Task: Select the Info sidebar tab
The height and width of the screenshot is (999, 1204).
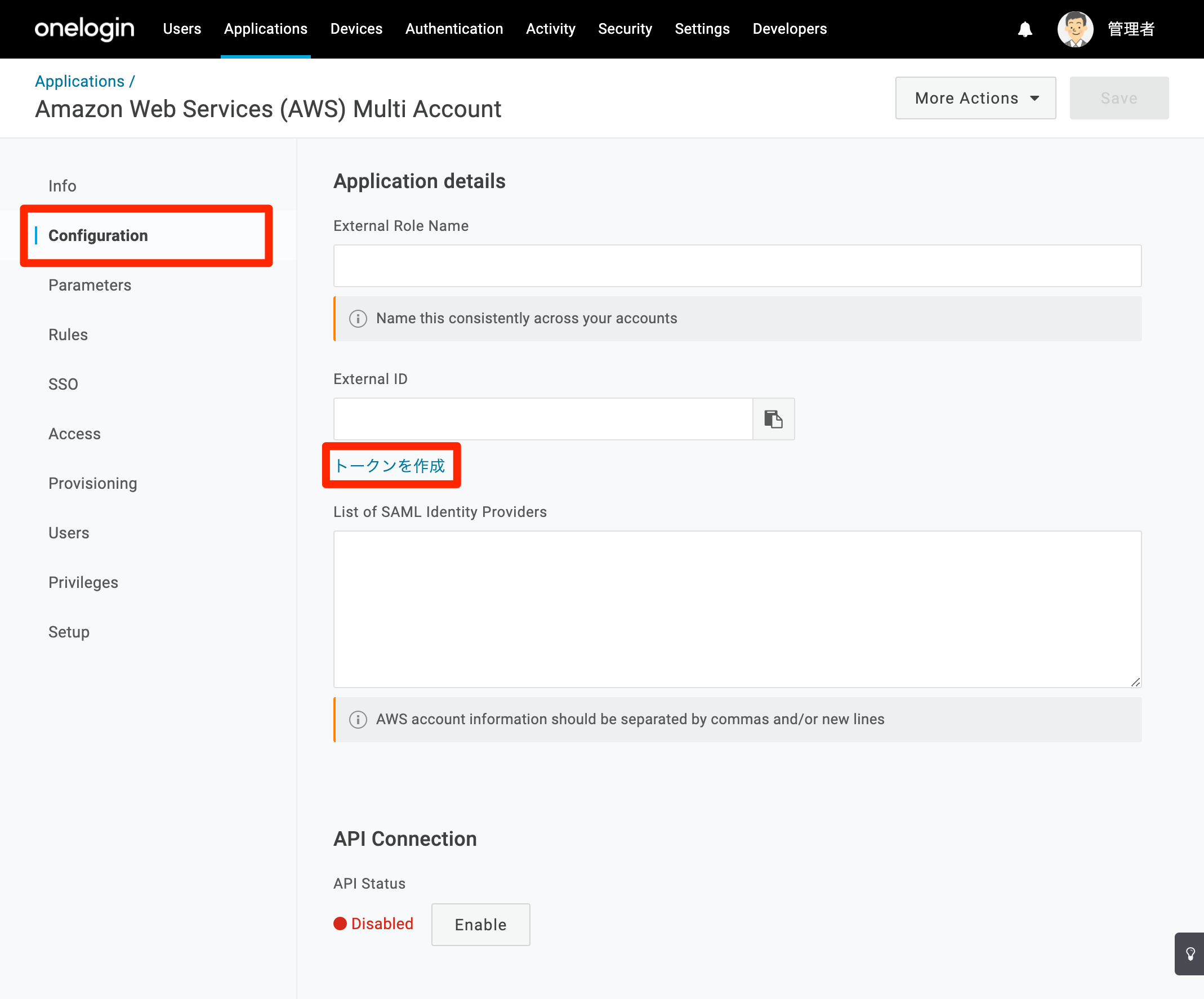Action: click(x=62, y=186)
